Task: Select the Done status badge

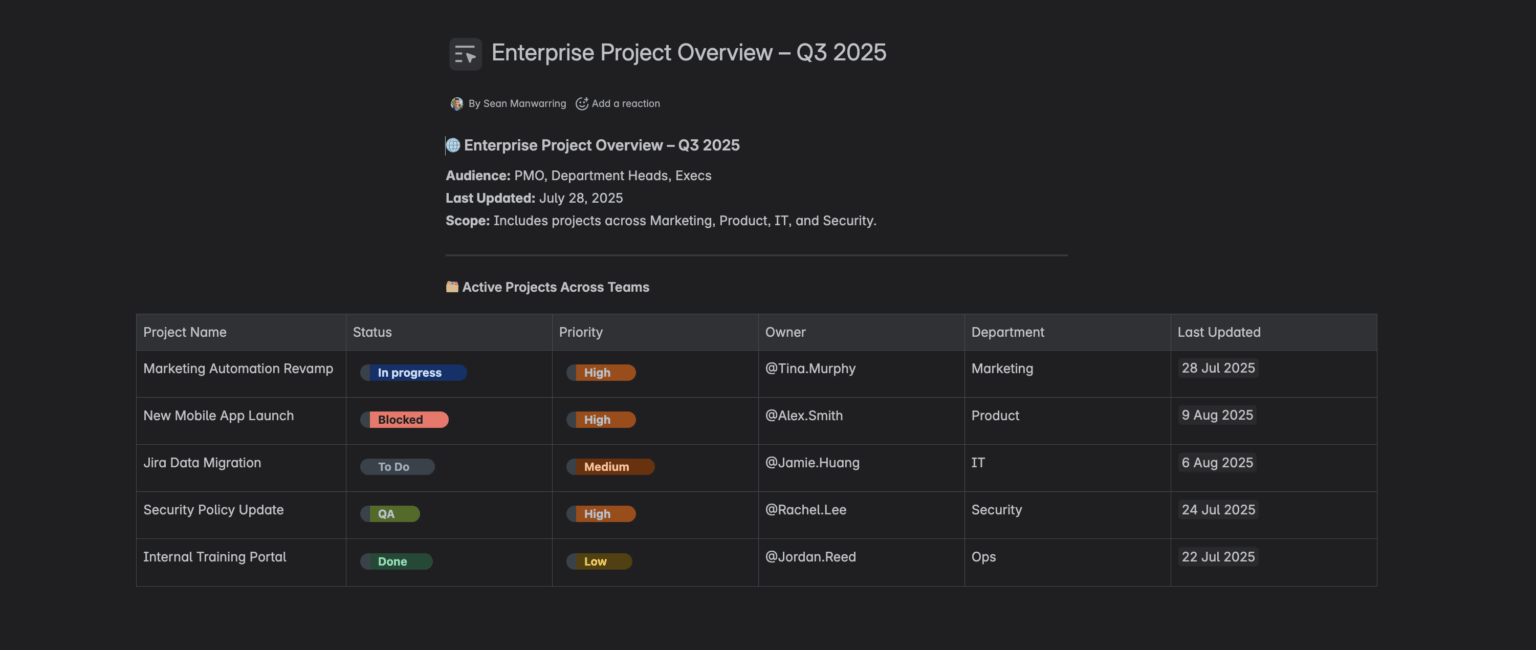Action: click(396, 562)
